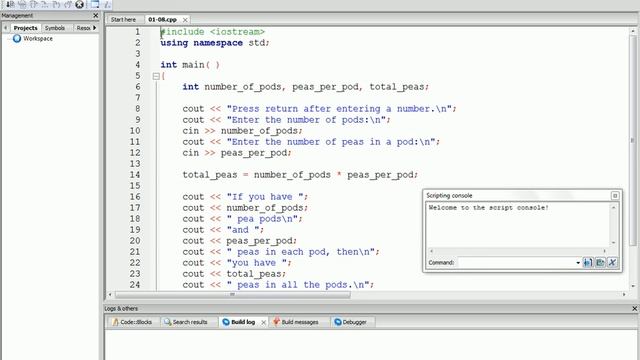The width and height of the screenshot is (640, 360).
Task: Click the "Welcome to the script console!" text
Action: 488,208
